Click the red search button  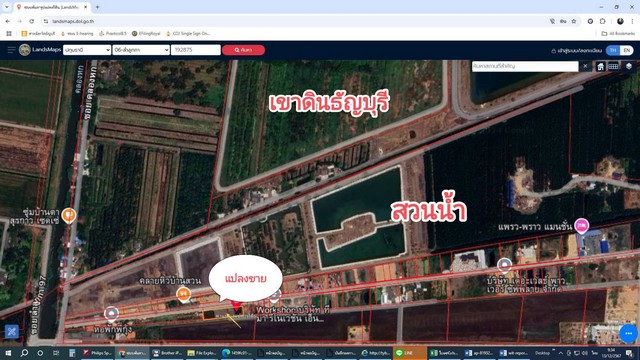(243, 50)
